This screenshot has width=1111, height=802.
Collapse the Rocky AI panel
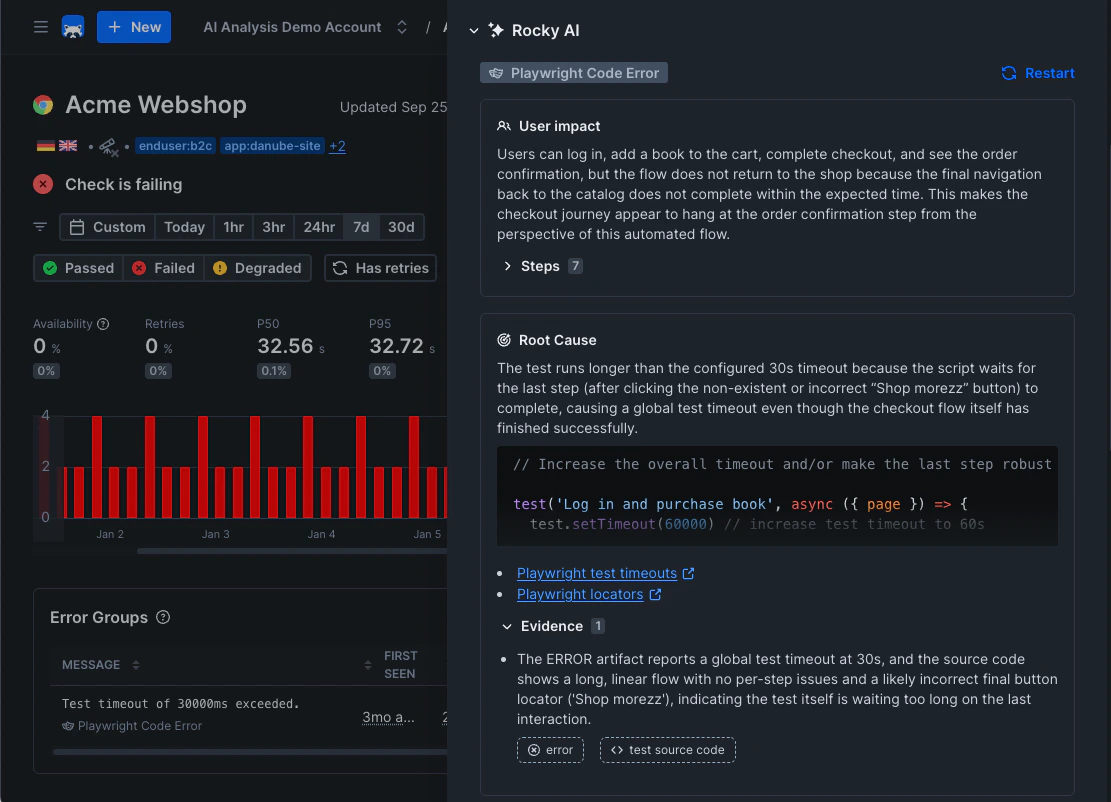point(473,31)
